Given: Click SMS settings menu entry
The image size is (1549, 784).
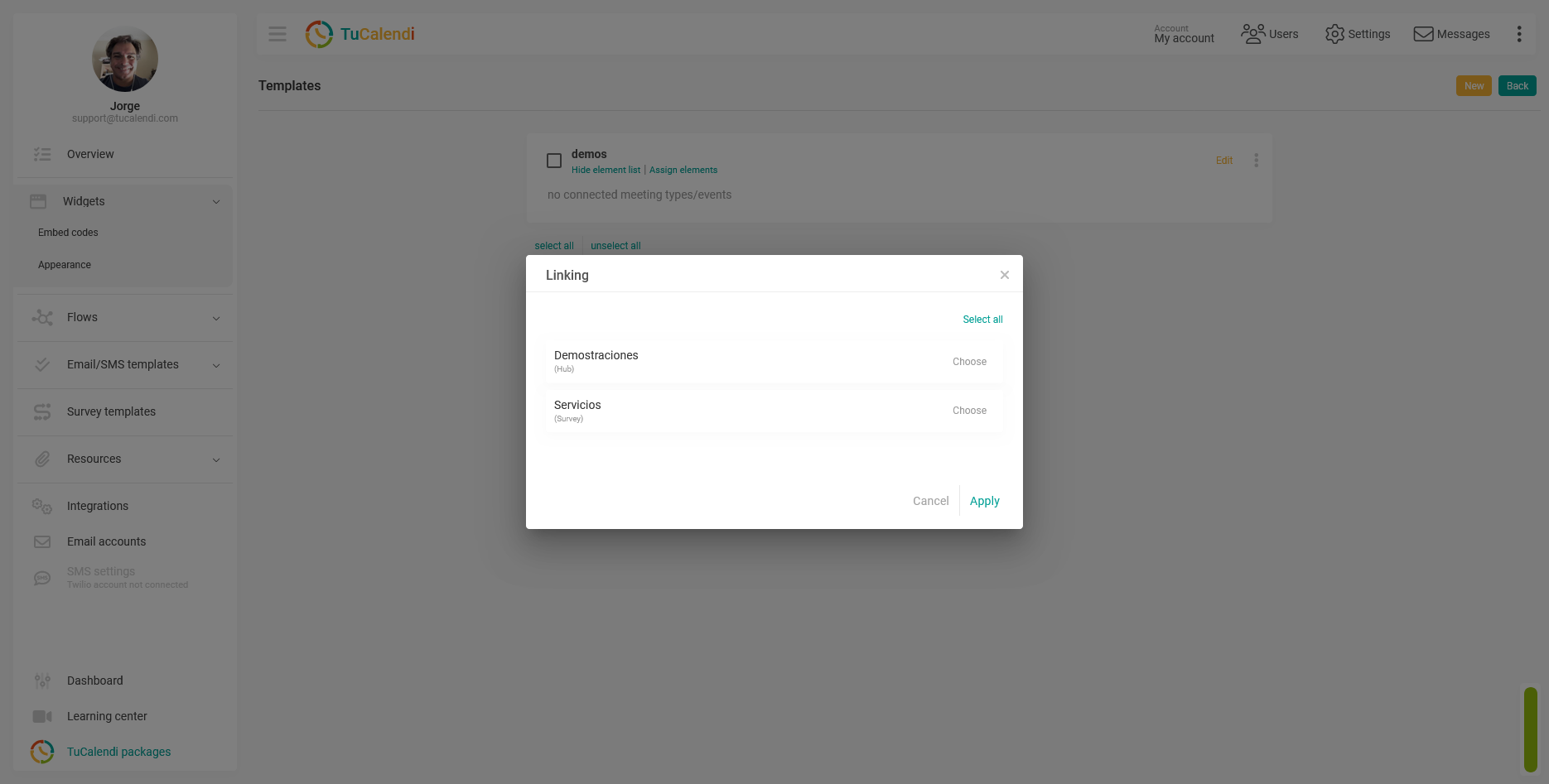Looking at the screenshot, I should (x=127, y=577).
